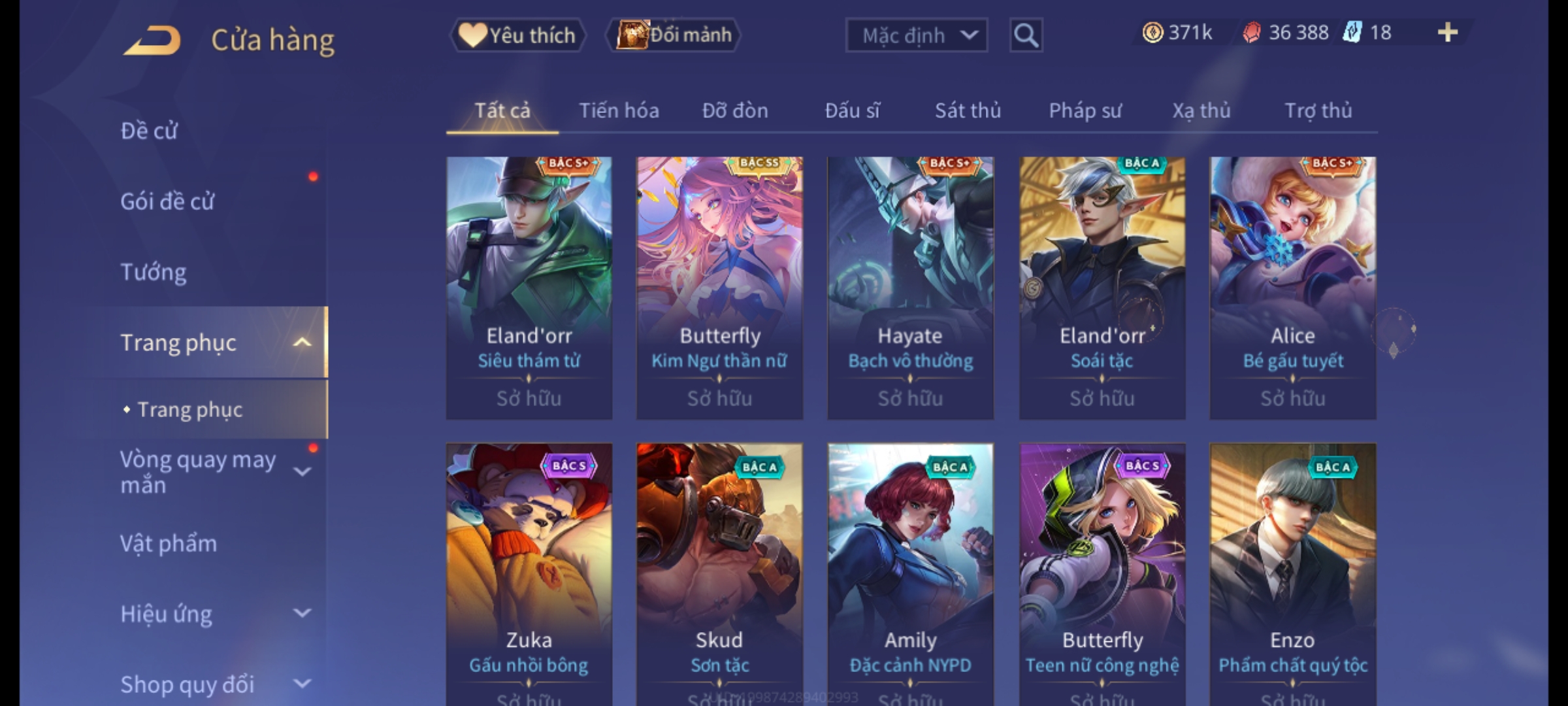1568x706 pixels.
Task: Expand Vòng quay may mắn section
Action: (302, 471)
